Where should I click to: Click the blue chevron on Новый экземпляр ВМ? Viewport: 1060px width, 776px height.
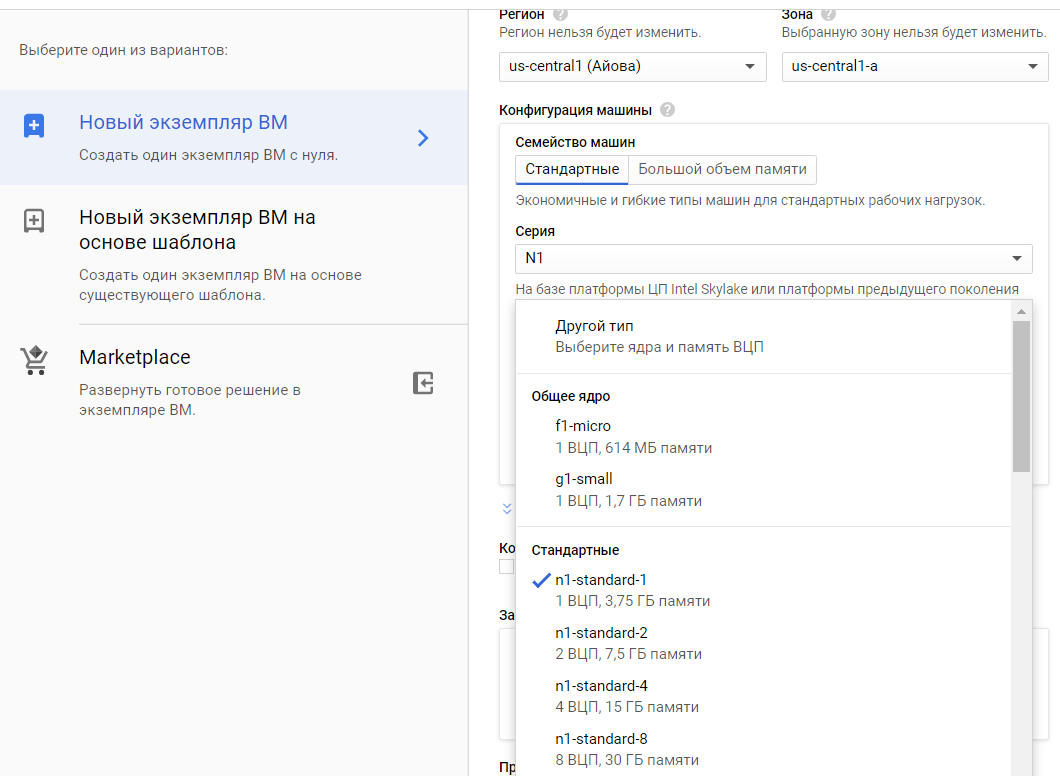(x=423, y=138)
